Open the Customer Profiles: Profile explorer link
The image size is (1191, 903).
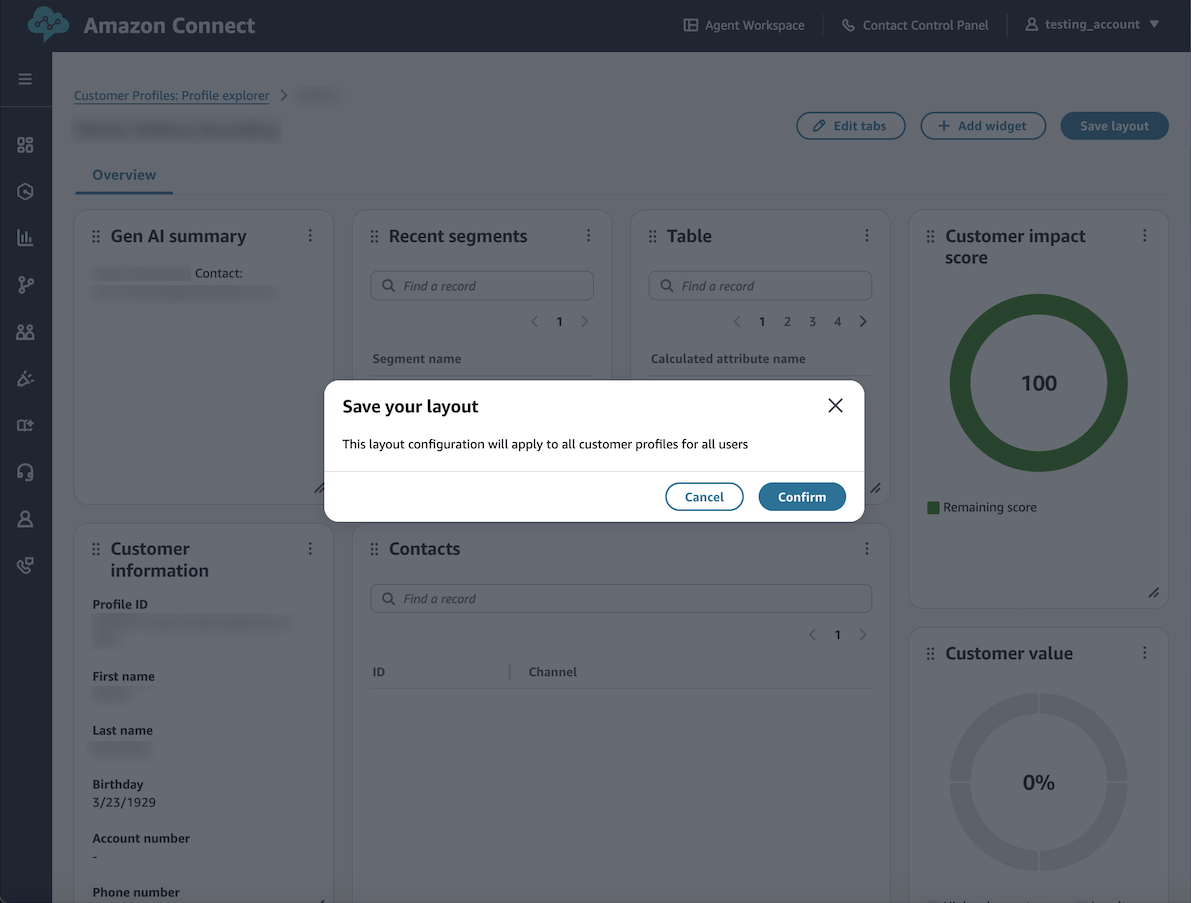(x=171, y=95)
